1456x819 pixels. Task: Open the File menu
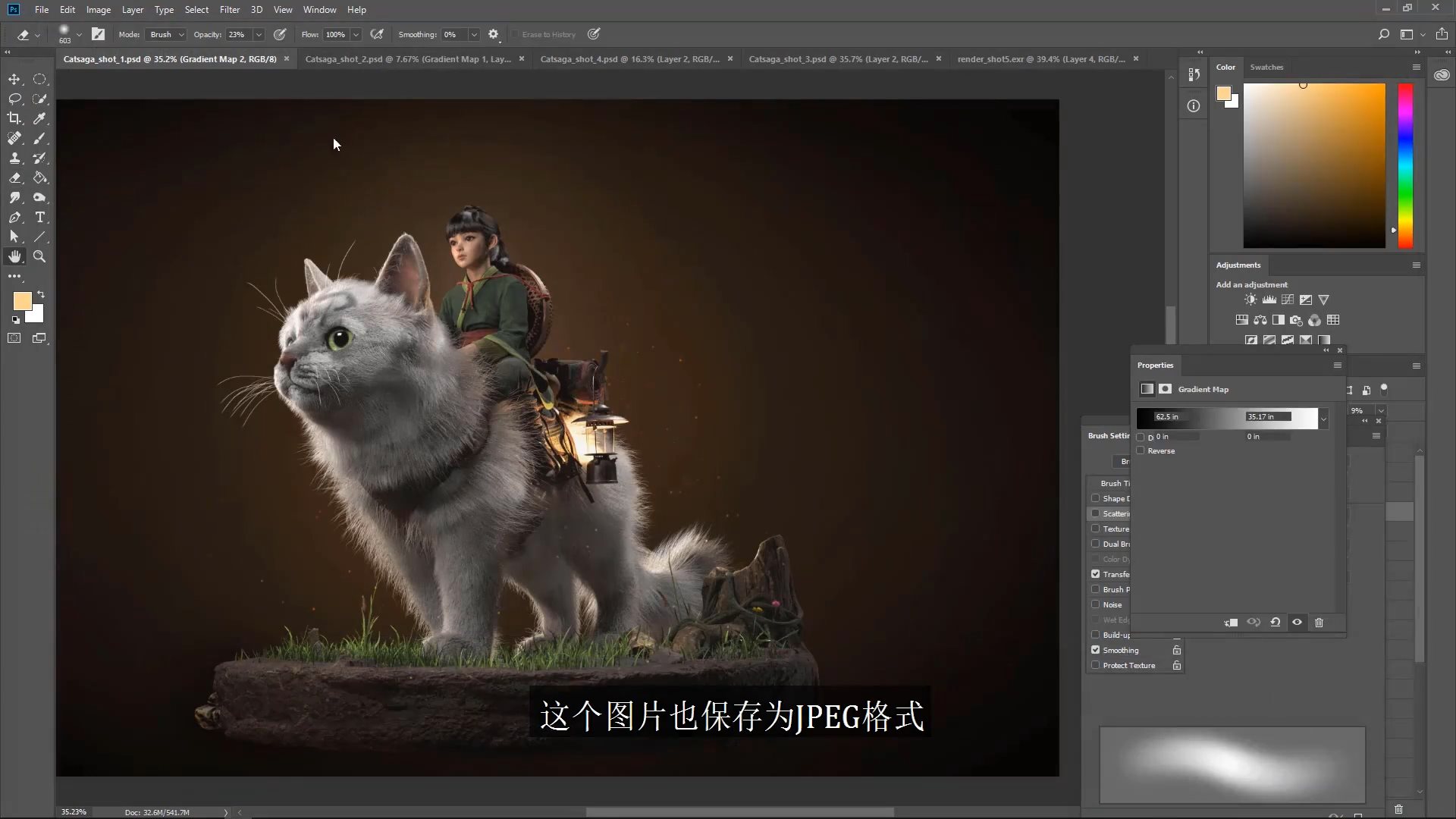tap(42, 10)
